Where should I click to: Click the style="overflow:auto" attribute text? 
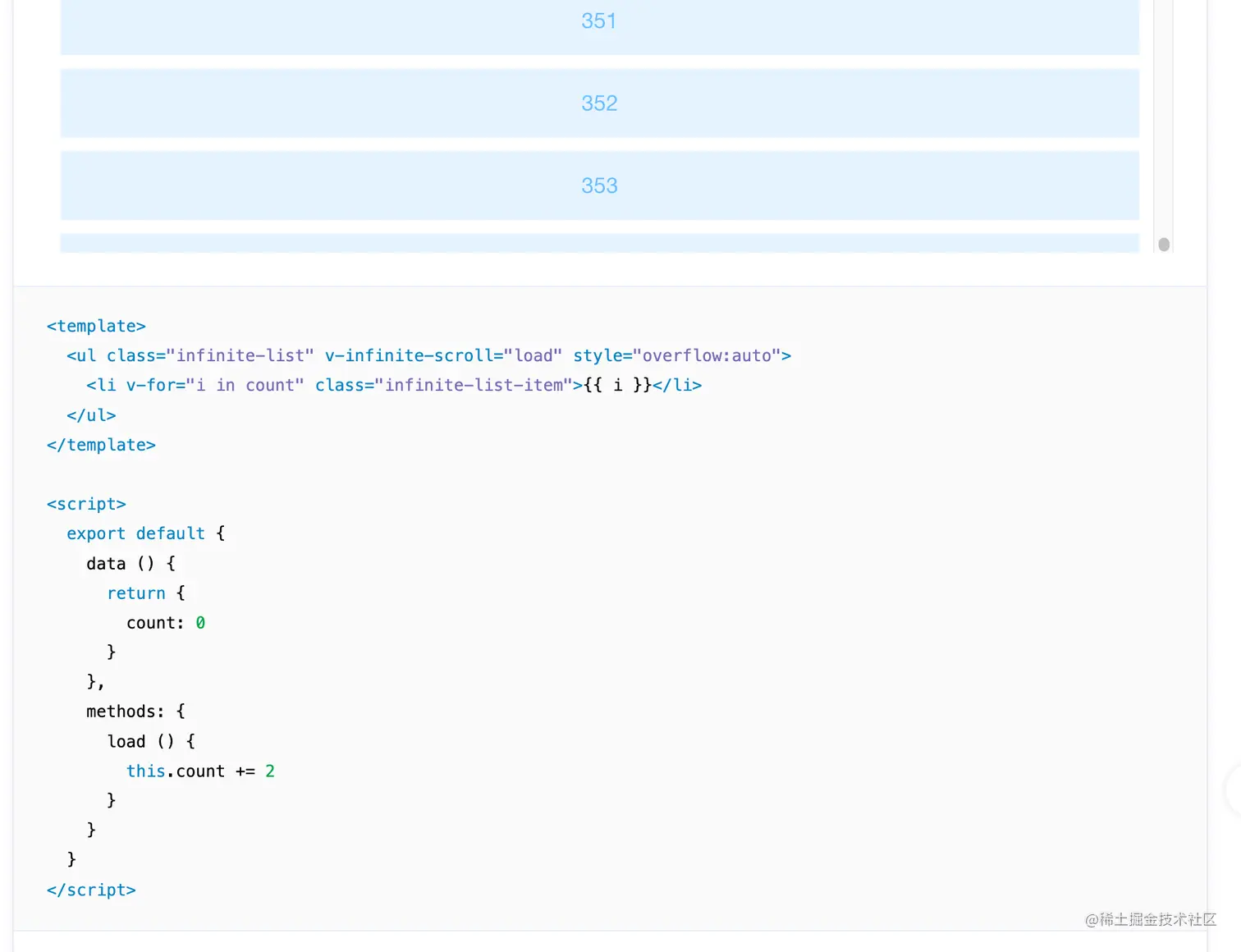(x=677, y=355)
